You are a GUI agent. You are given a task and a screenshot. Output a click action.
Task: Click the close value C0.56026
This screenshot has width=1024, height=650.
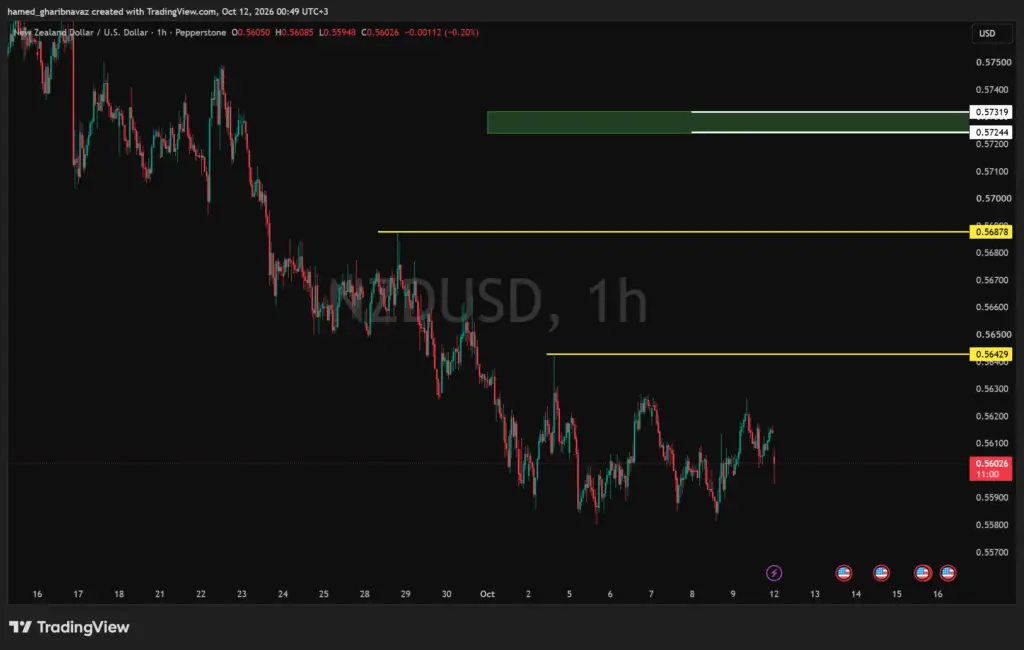380,32
